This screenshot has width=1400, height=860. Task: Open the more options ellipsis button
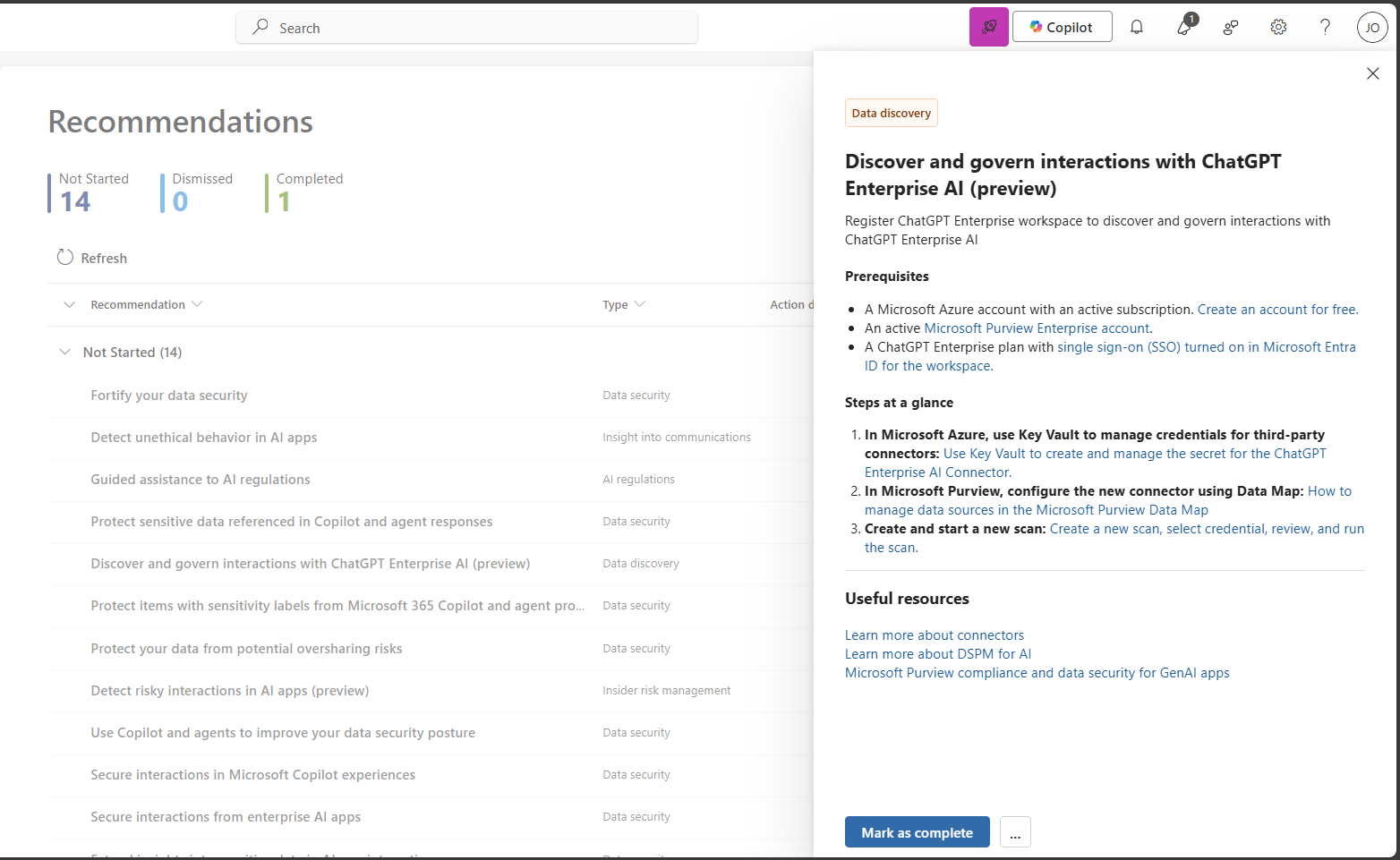pyautogui.click(x=1015, y=832)
